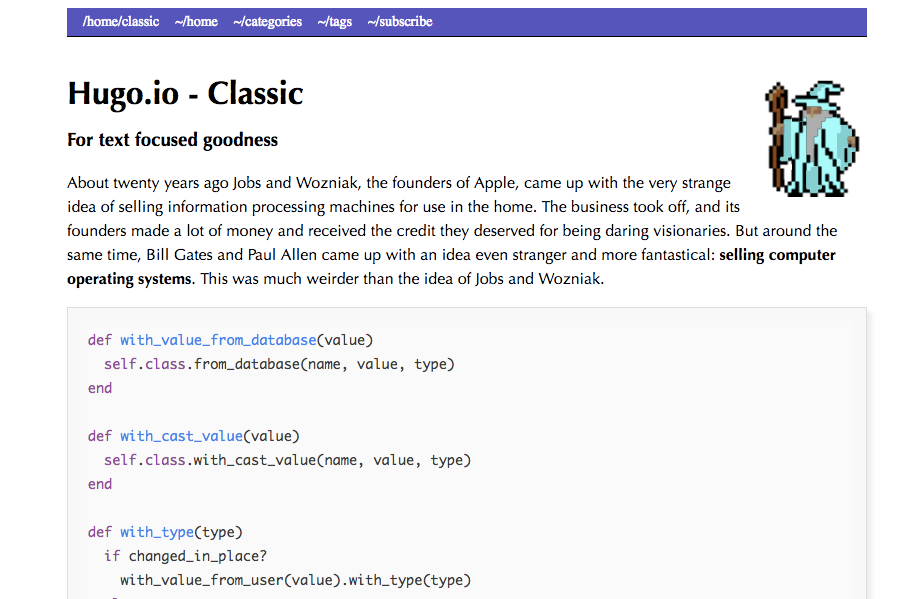Open the ~/subscribe link
900x599 pixels.
[x=399, y=21]
